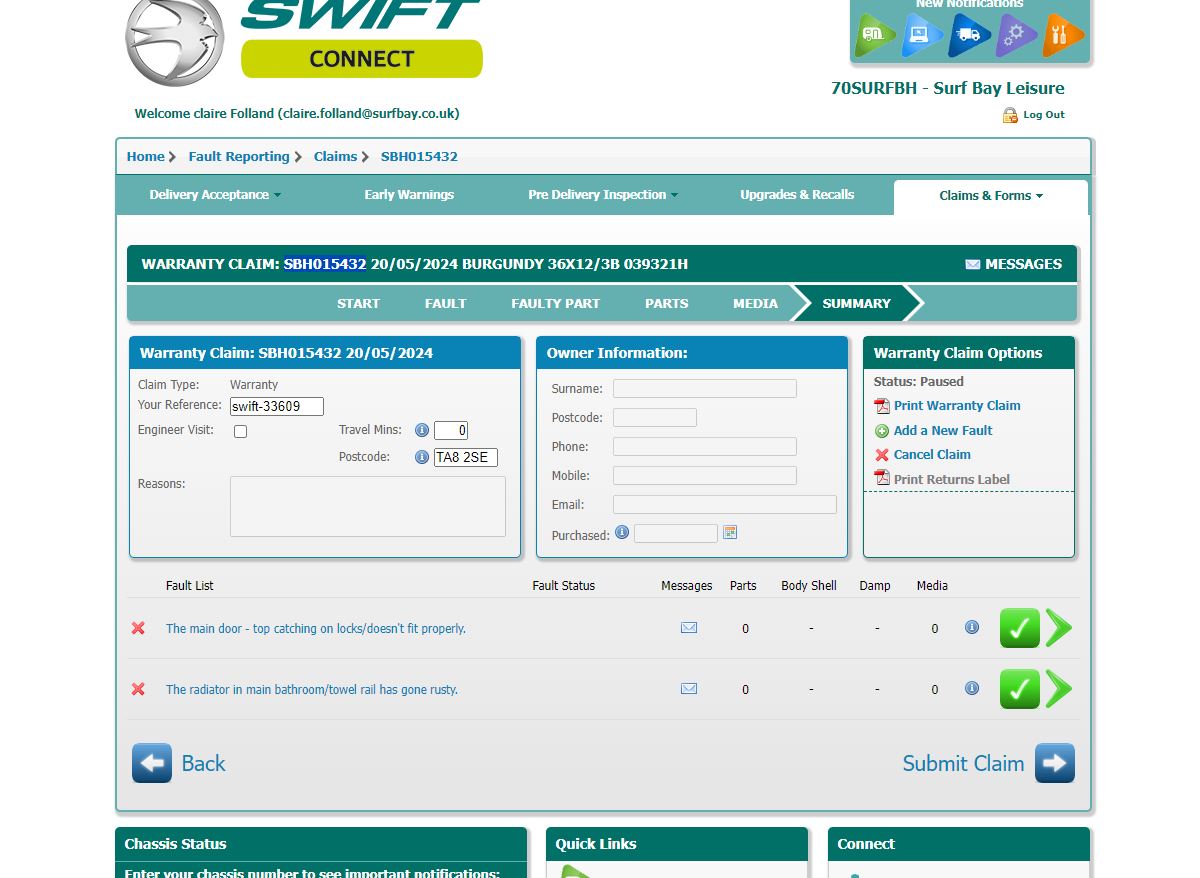Click the owner Surname field

coord(705,389)
